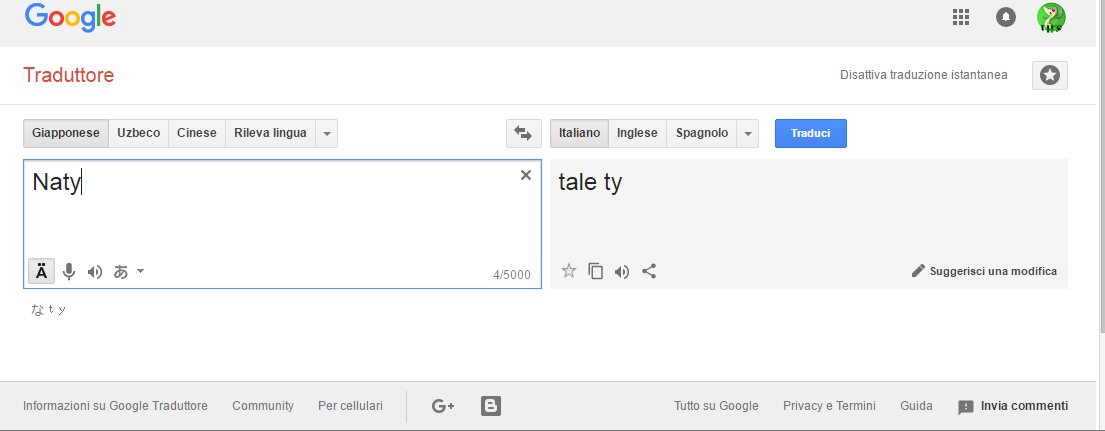Select Inglese as target language
1105x431 pixels.
[637, 133]
